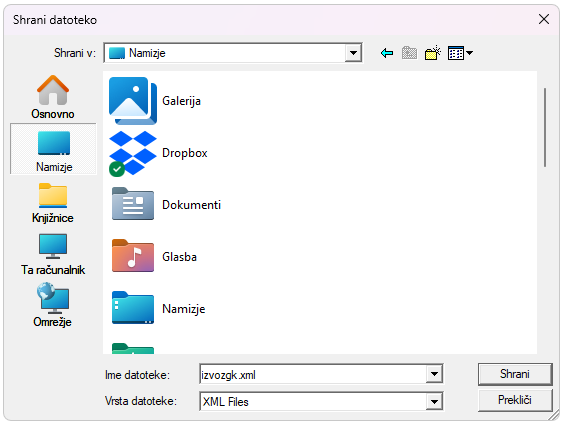Image resolution: width=565 pixels, height=428 pixels.
Task: Click the up one level folder icon
Action: (x=409, y=53)
